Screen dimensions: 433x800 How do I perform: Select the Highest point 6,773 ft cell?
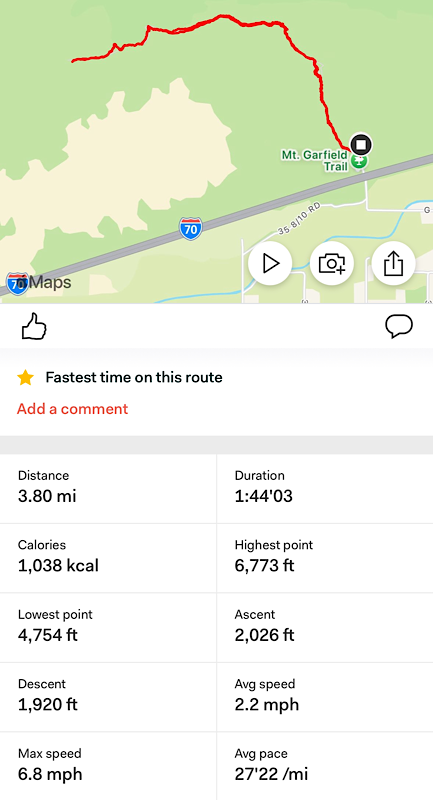325,558
